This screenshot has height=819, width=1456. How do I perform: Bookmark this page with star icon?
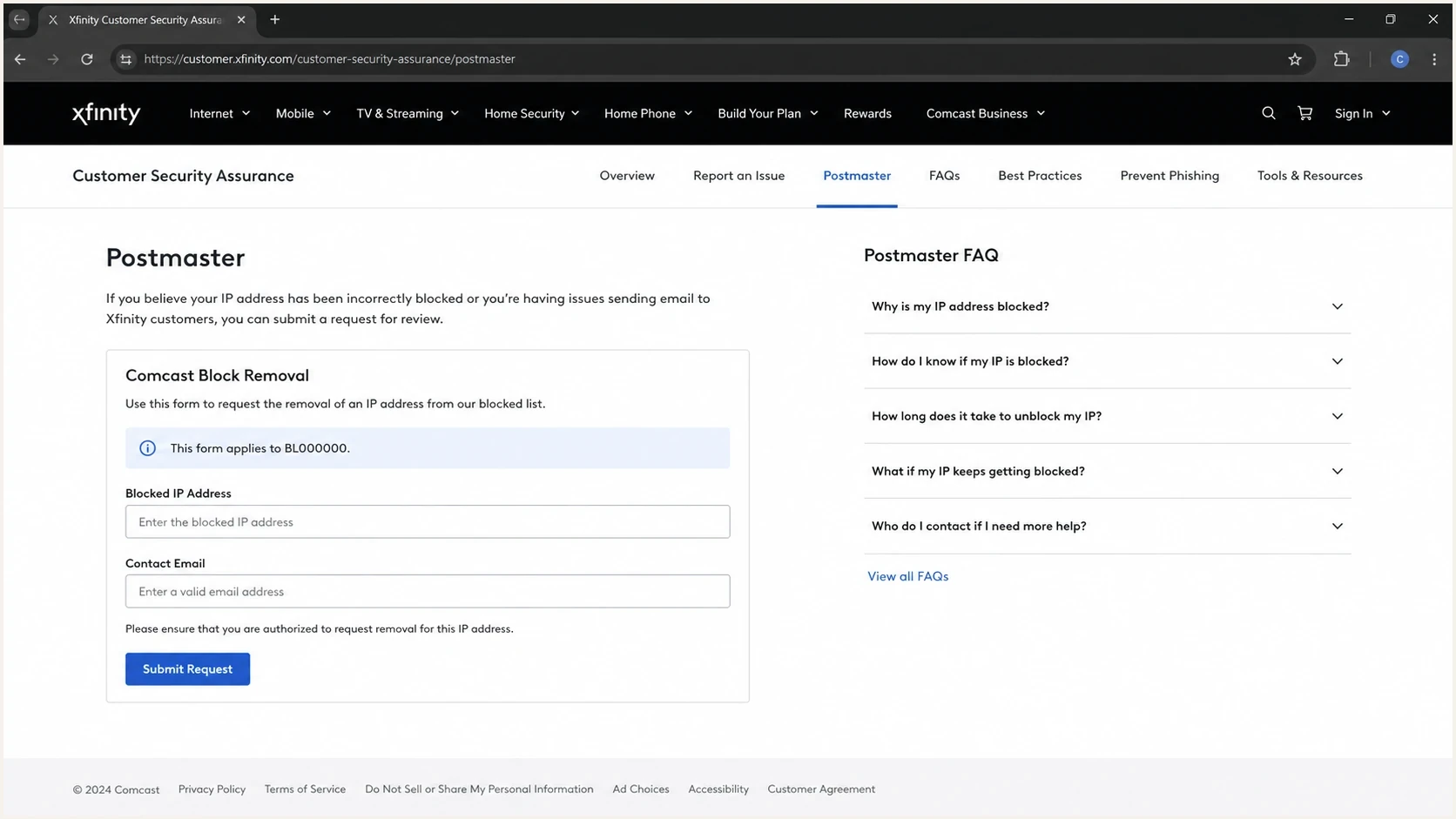click(x=1295, y=59)
